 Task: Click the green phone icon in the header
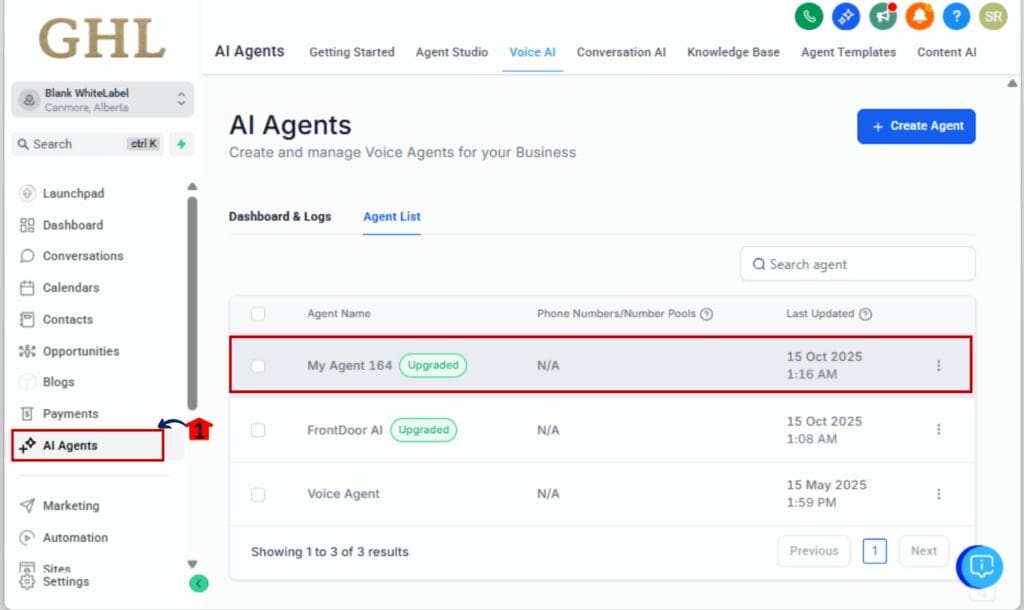[x=809, y=16]
